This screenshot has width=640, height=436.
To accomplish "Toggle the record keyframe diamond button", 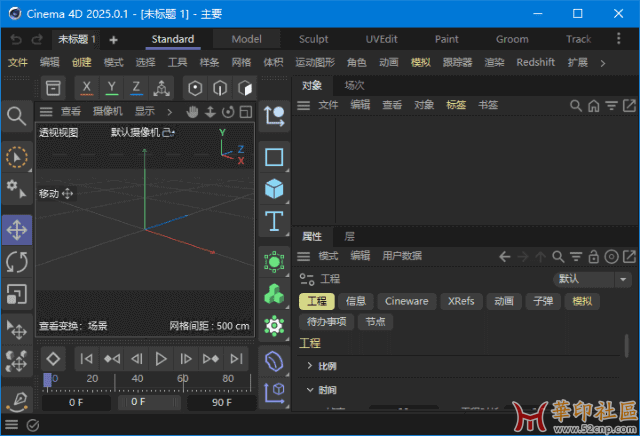I will 53,359.
